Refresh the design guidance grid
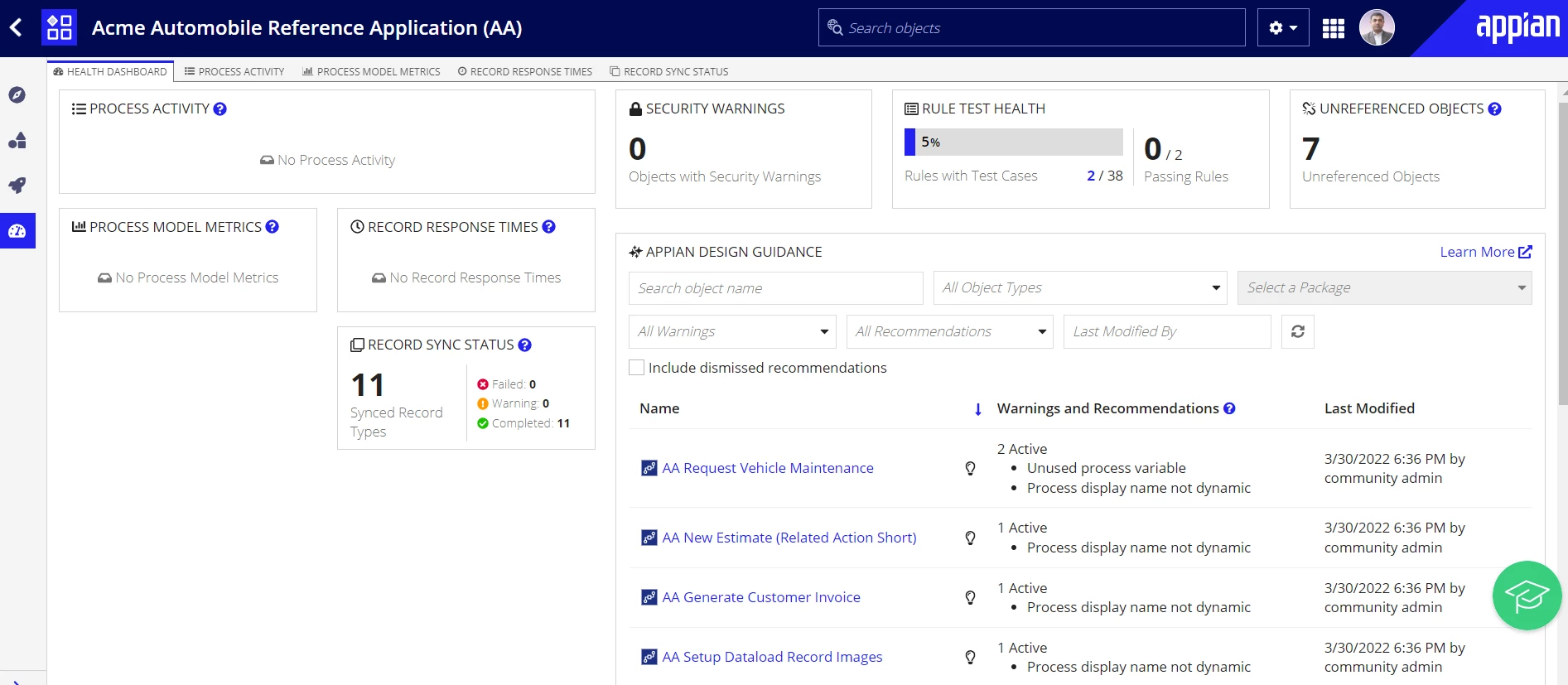The image size is (1568, 685). (1298, 331)
